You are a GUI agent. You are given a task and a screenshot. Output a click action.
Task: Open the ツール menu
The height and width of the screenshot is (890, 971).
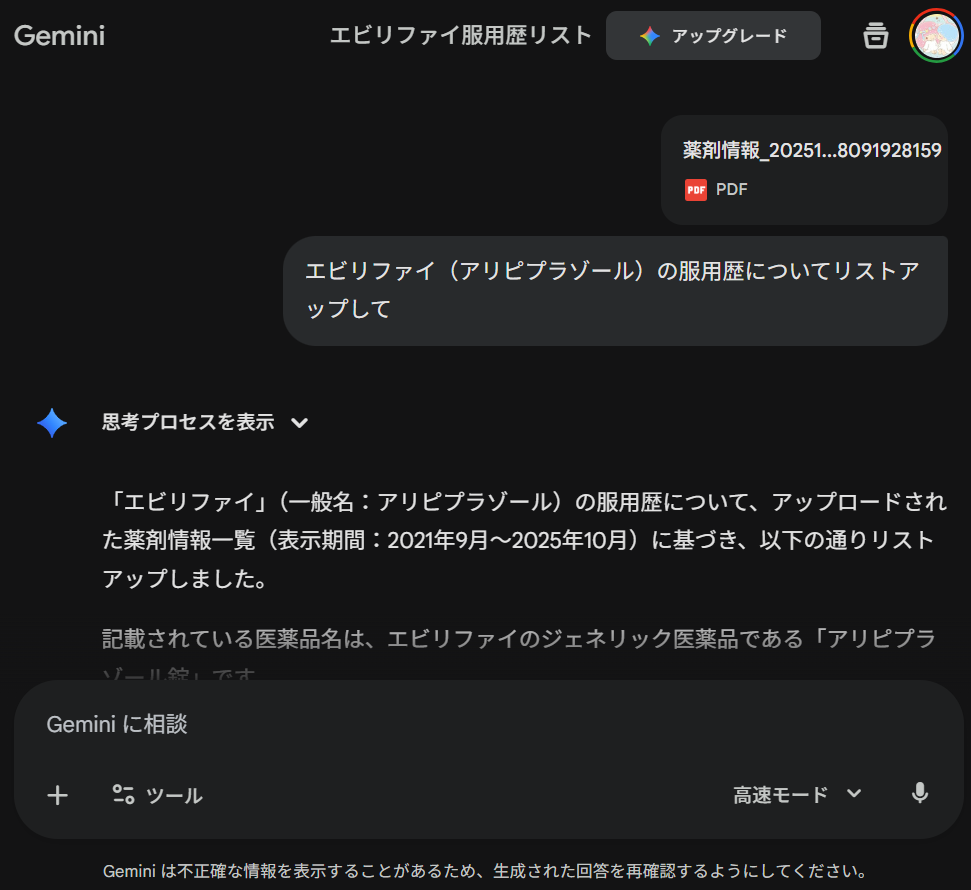tap(158, 795)
